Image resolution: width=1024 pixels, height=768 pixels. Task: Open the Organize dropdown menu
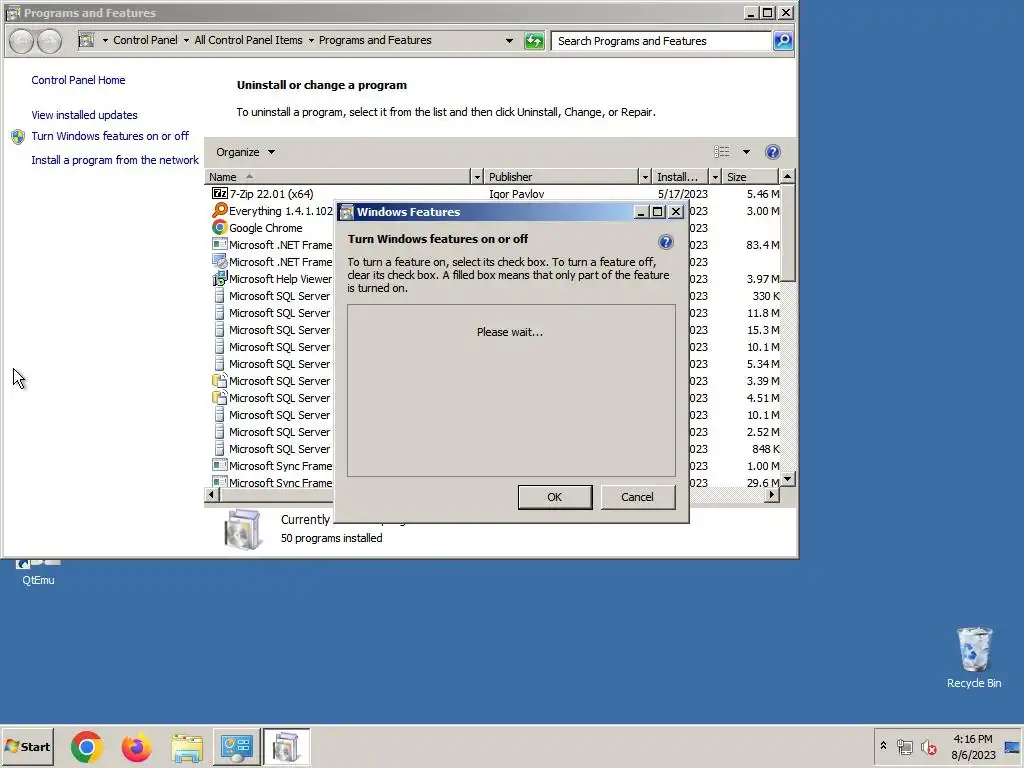click(x=245, y=152)
